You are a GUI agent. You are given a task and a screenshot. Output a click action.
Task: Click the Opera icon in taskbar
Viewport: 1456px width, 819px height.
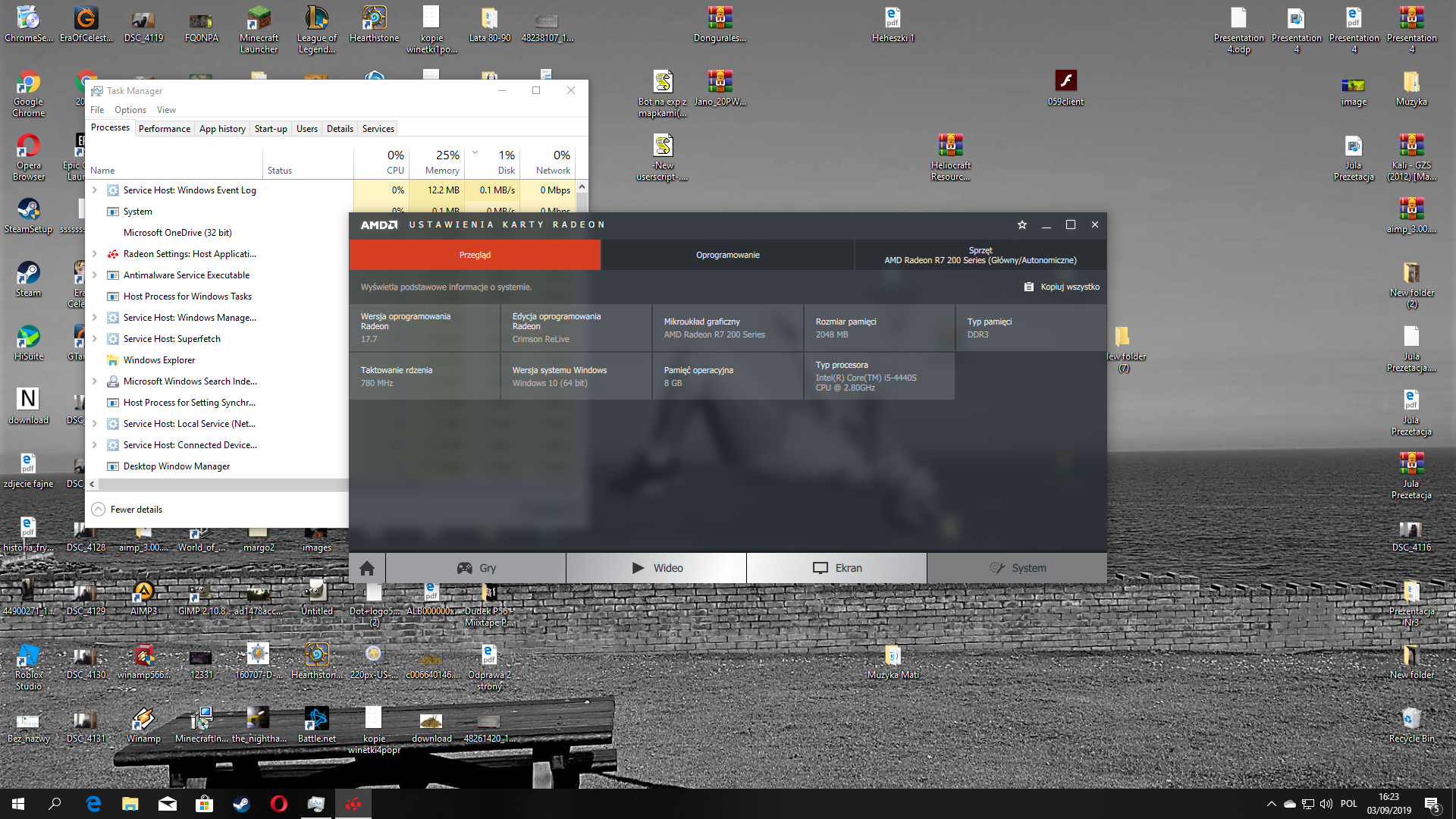tap(279, 804)
